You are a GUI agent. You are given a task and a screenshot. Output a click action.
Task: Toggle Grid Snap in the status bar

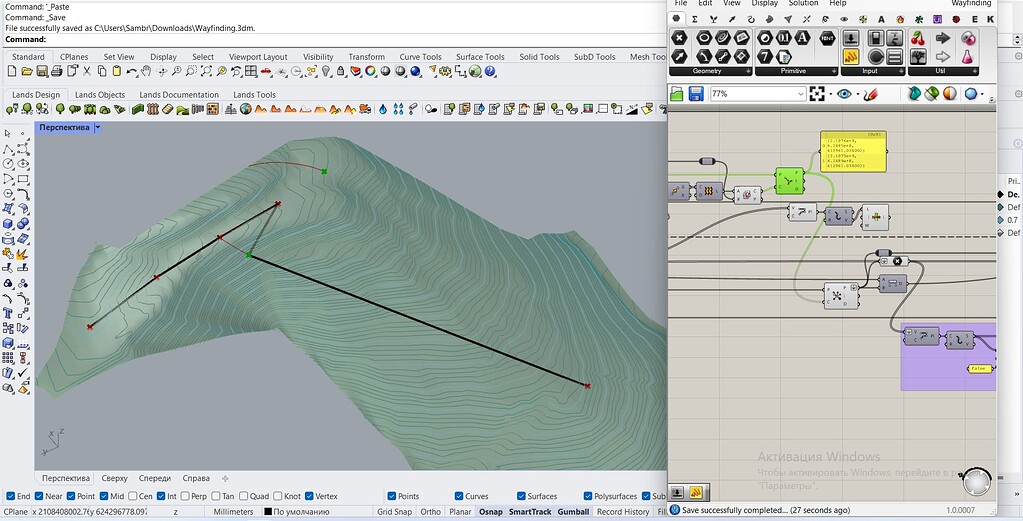pyautogui.click(x=394, y=511)
